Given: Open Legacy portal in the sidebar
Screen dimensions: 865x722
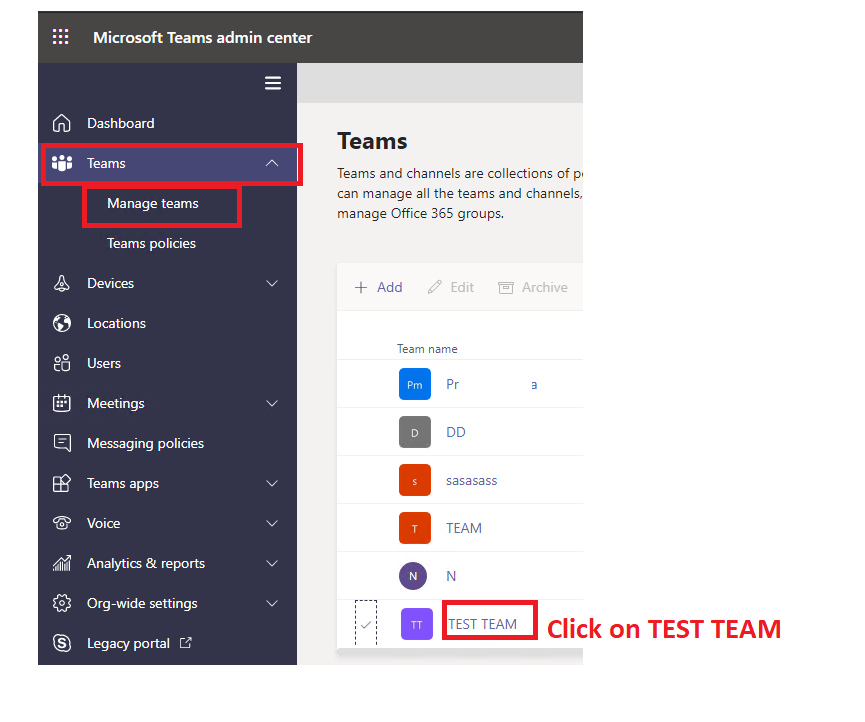Looking at the screenshot, I should tap(128, 643).
